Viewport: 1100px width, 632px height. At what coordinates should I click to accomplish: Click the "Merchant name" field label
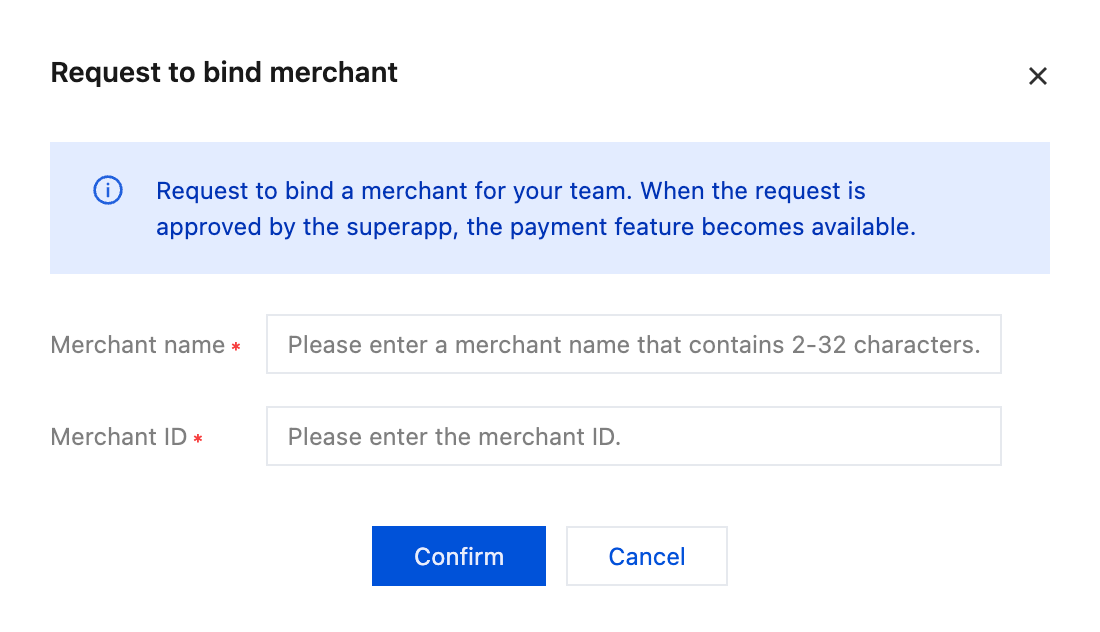pyautogui.click(x=138, y=345)
